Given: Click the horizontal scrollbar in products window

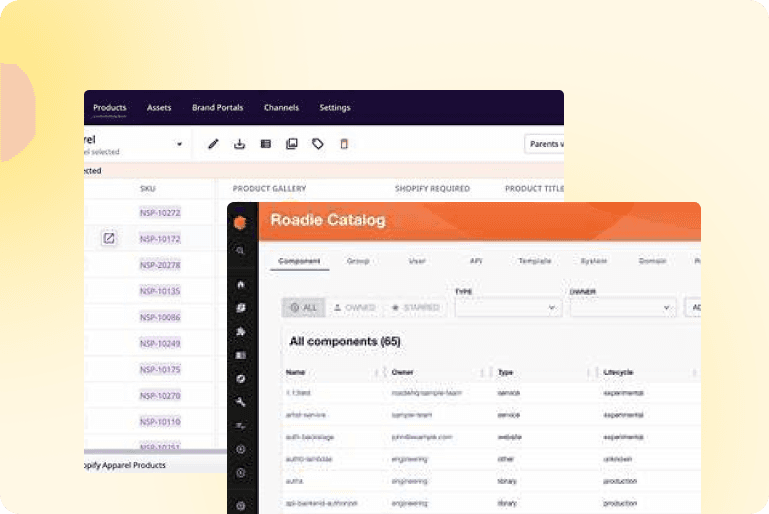Looking at the screenshot, I should [x=155, y=451].
